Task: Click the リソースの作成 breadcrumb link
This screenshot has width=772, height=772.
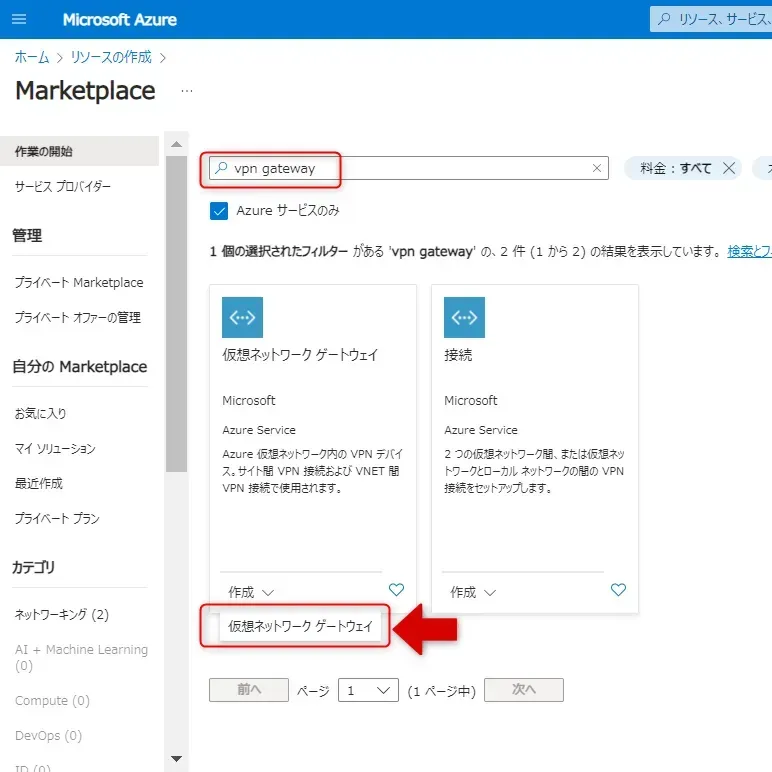Action: [111, 57]
